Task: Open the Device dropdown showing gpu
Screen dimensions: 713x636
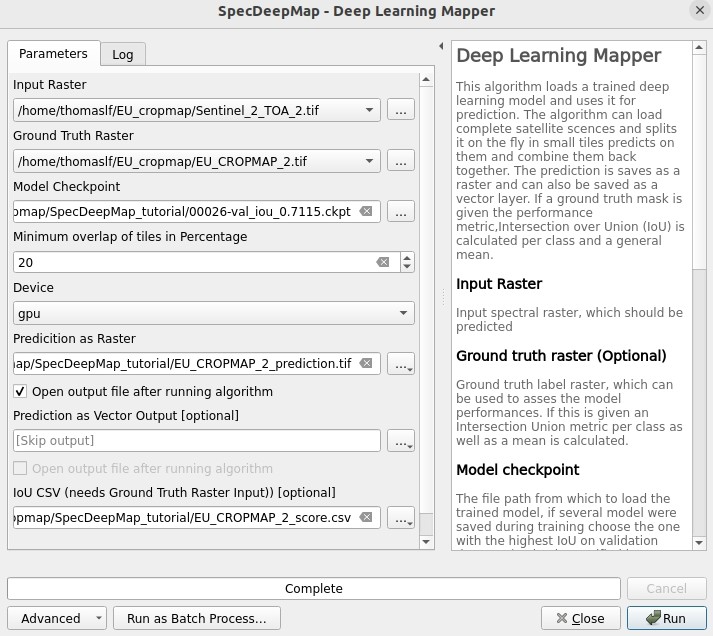Action: pyautogui.click(x=214, y=313)
